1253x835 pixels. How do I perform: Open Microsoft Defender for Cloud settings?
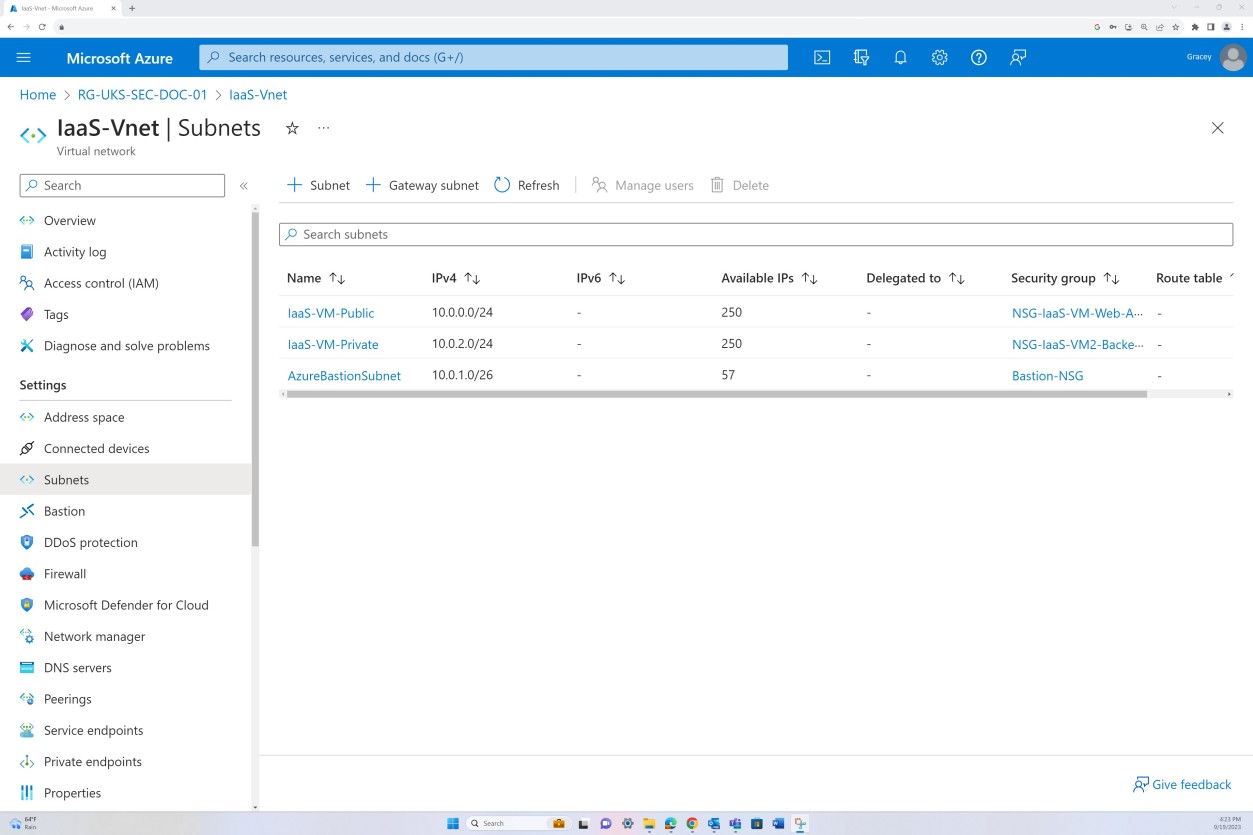[x=126, y=605]
